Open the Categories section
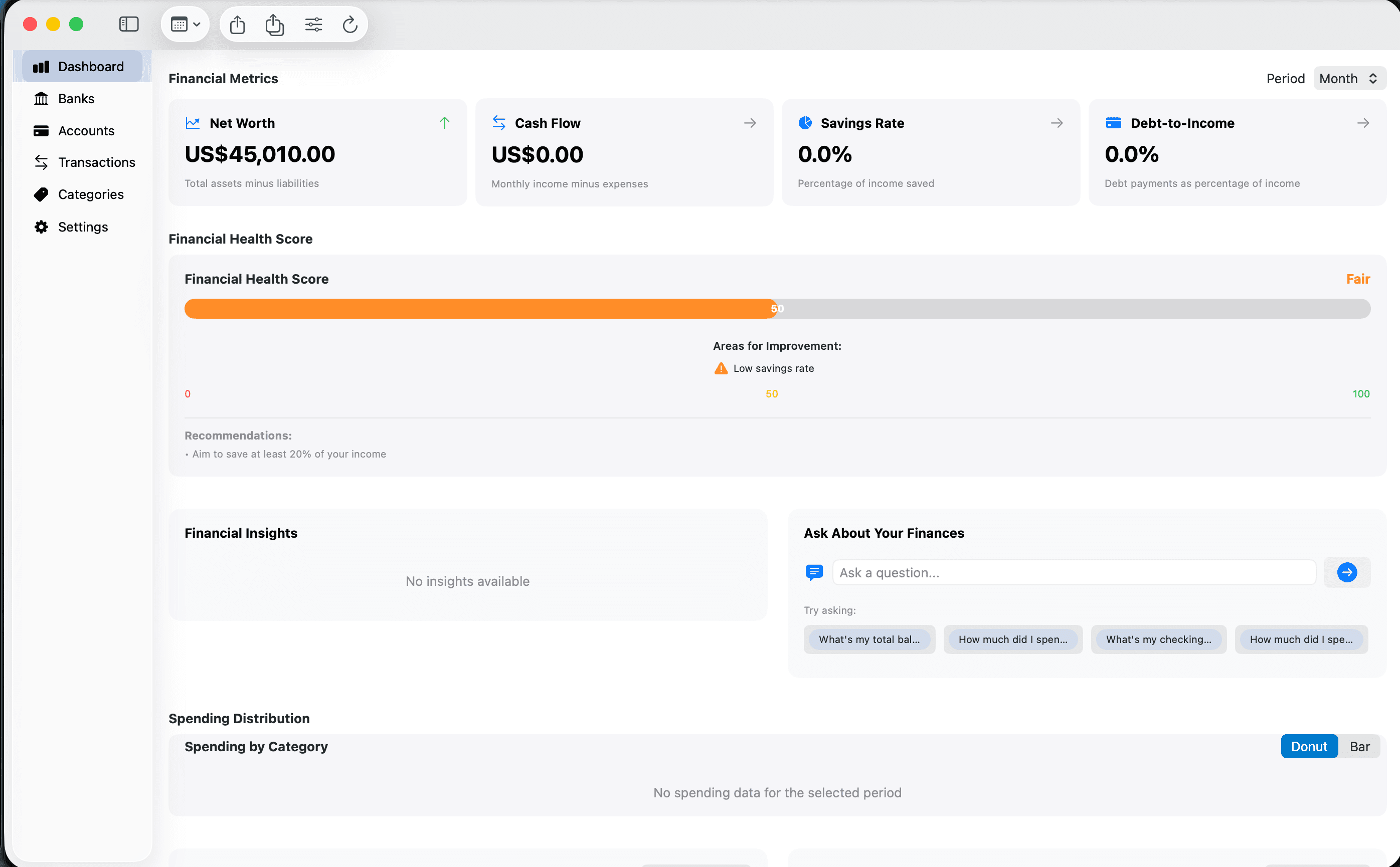1400x867 pixels. tap(91, 194)
